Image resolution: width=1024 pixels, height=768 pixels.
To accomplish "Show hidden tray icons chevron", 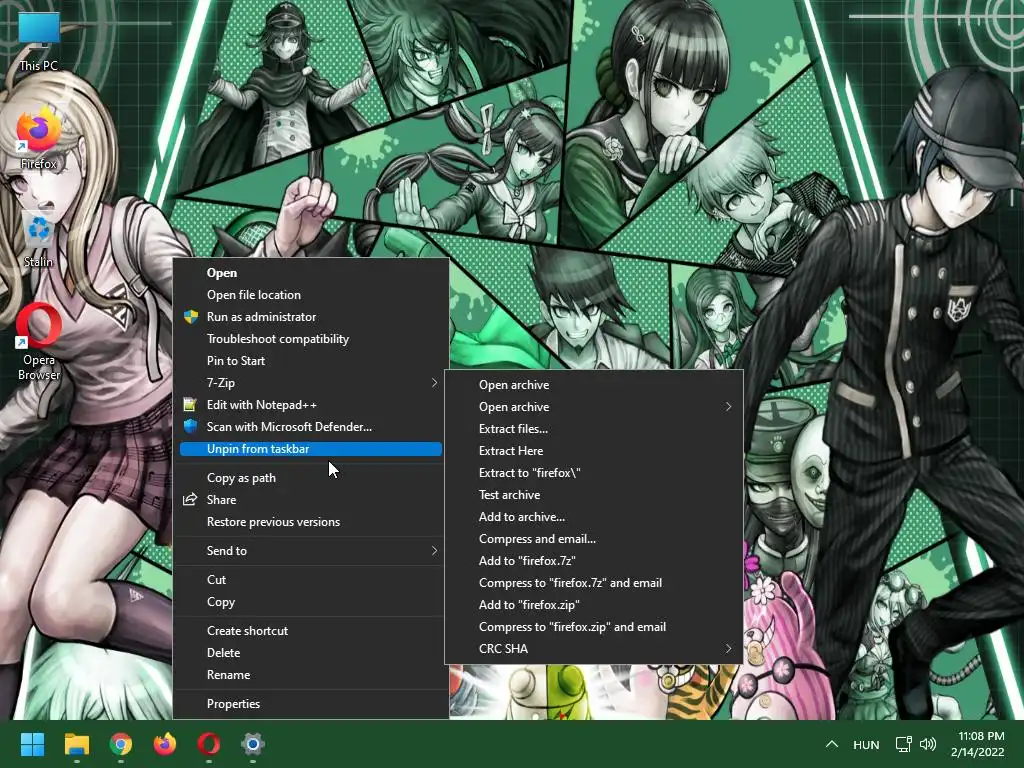I will pyautogui.click(x=831, y=744).
